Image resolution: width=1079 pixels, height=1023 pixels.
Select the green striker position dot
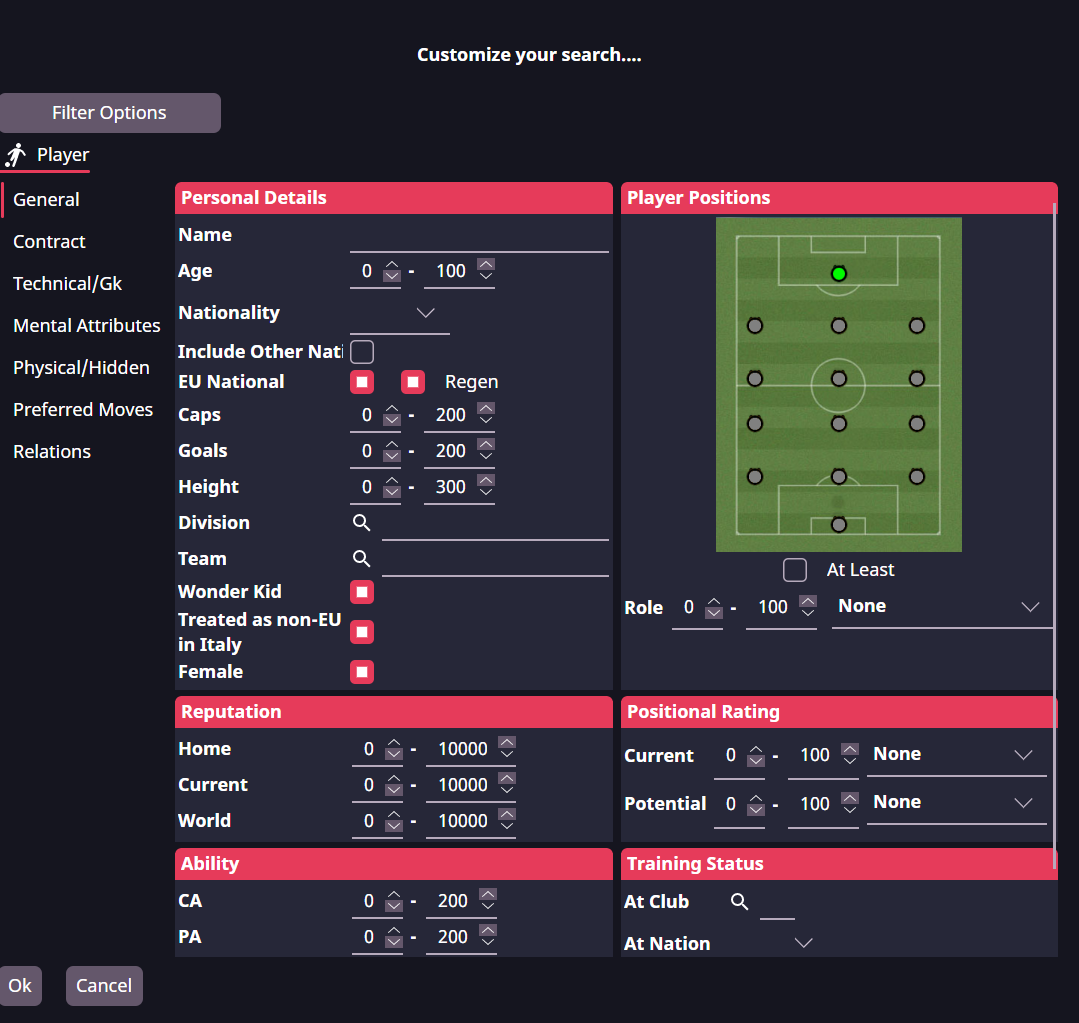[x=839, y=274]
